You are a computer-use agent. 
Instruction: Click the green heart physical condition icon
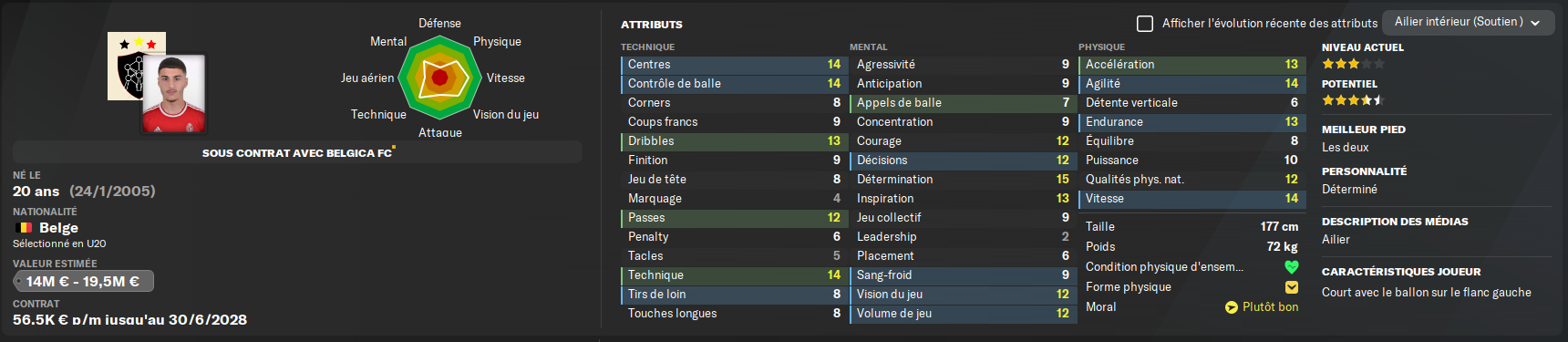[x=1291, y=267]
